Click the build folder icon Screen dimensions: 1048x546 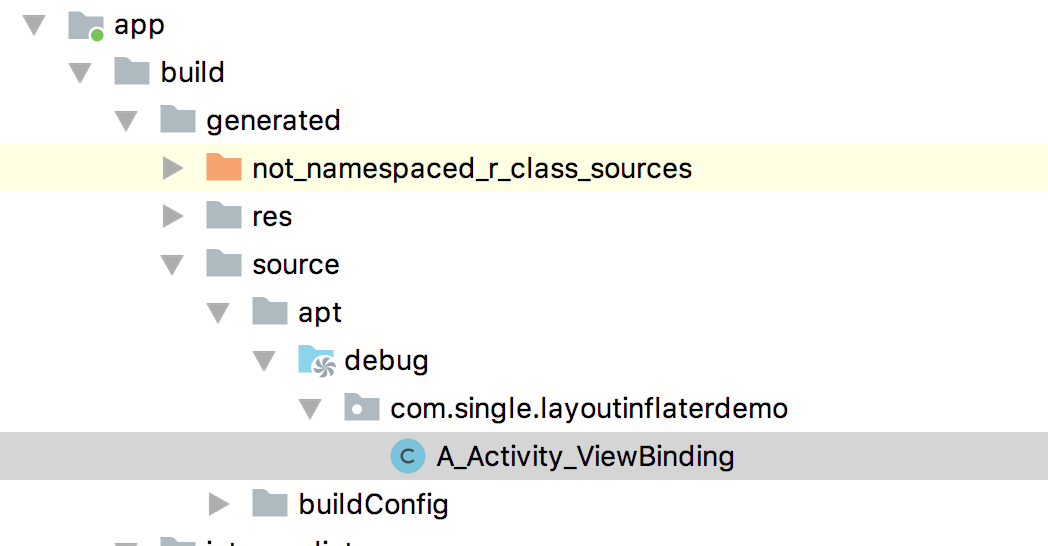(132, 72)
